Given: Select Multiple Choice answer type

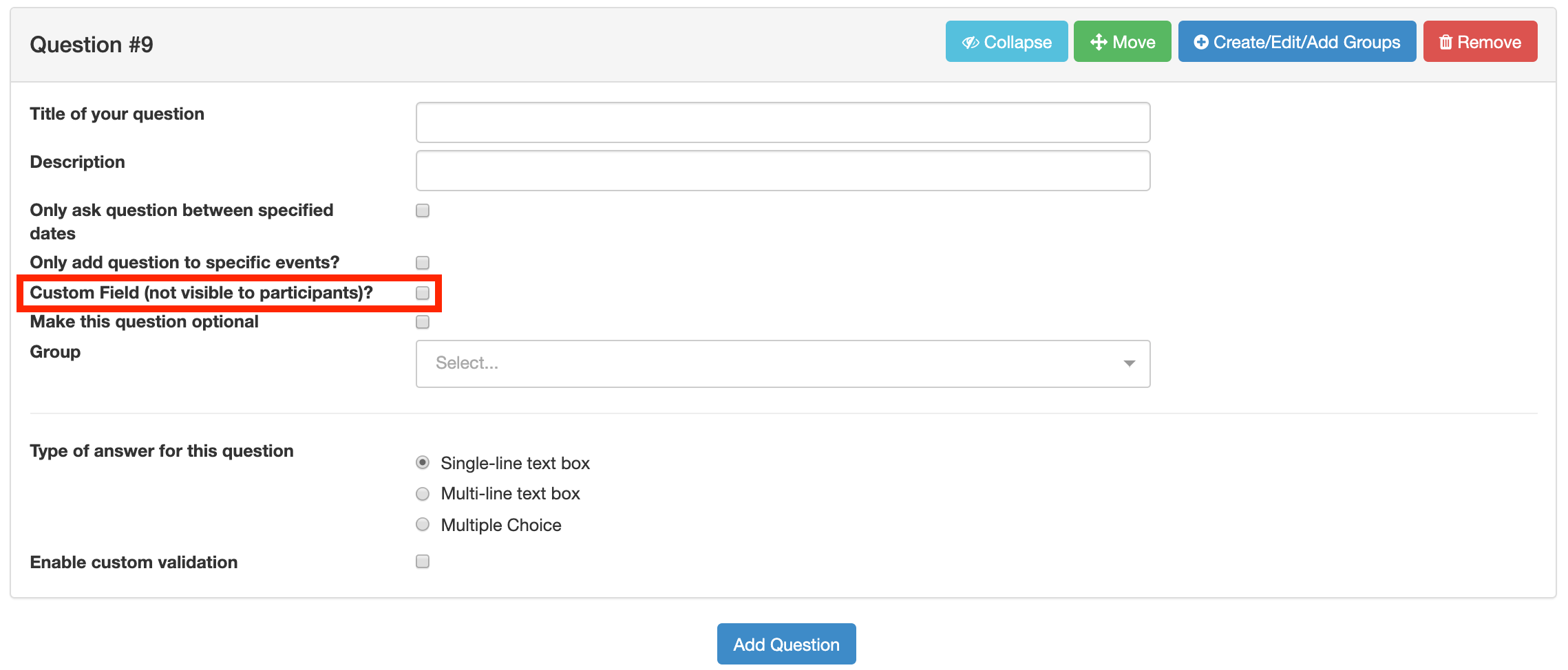Looking at the screenshot, I should (x=423, y=524).
